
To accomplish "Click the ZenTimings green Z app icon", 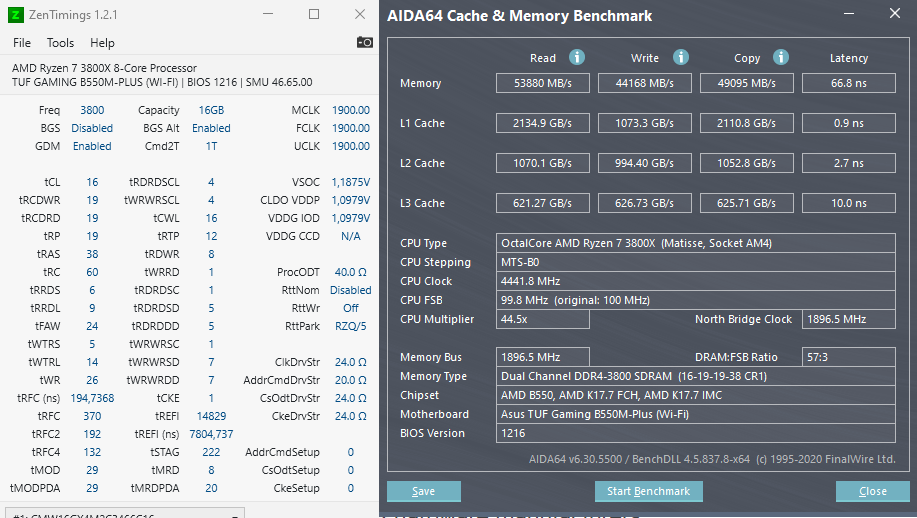I will tap(16, 15).
